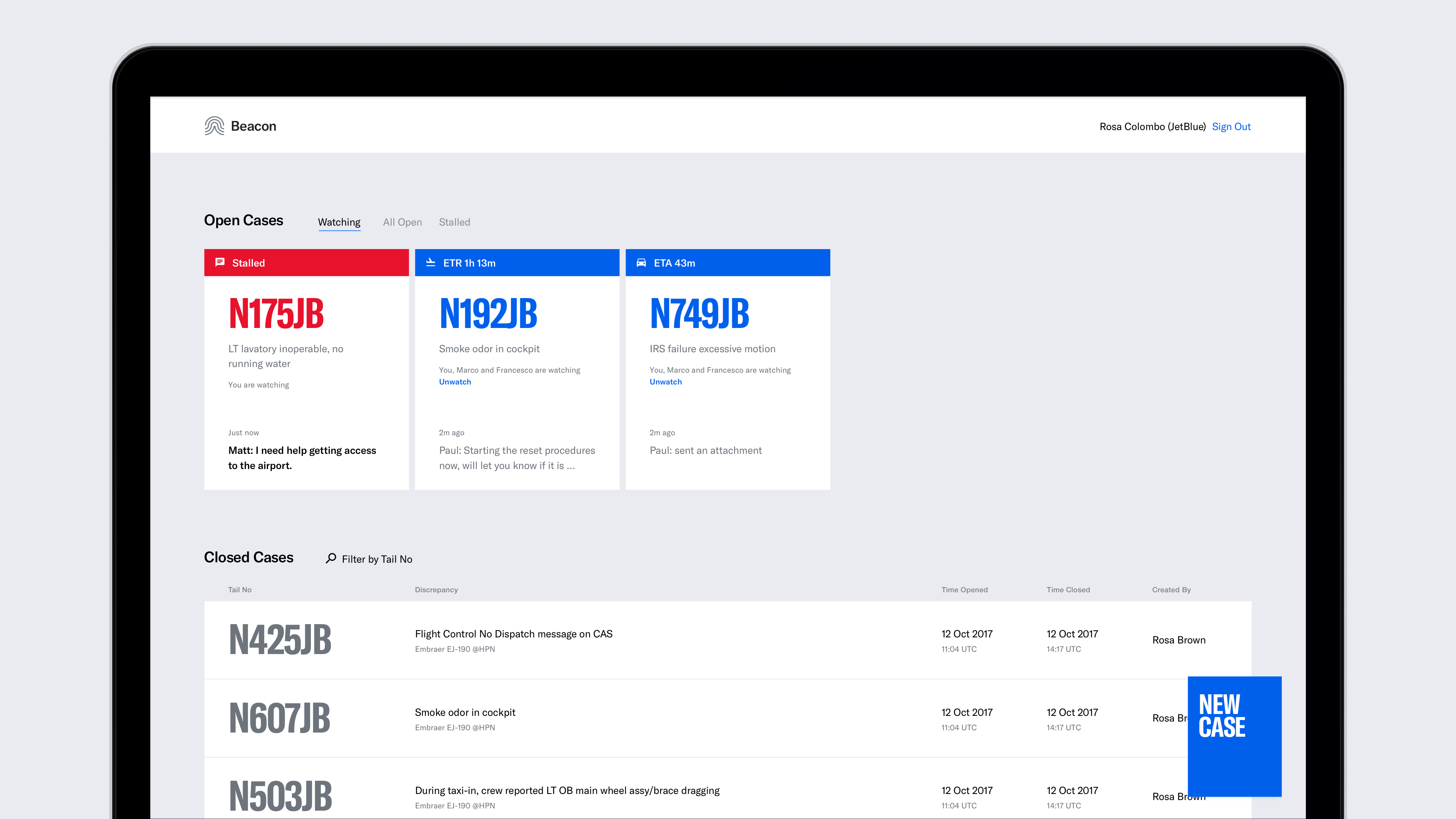Screen dimensions: 1456x819
Task: Switch to the Watching tab
Action: (x=339, y=222)
